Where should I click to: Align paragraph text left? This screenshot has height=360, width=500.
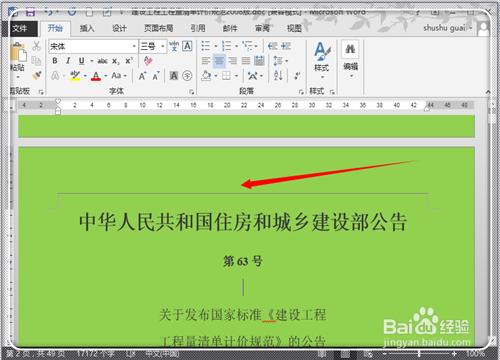206,61
